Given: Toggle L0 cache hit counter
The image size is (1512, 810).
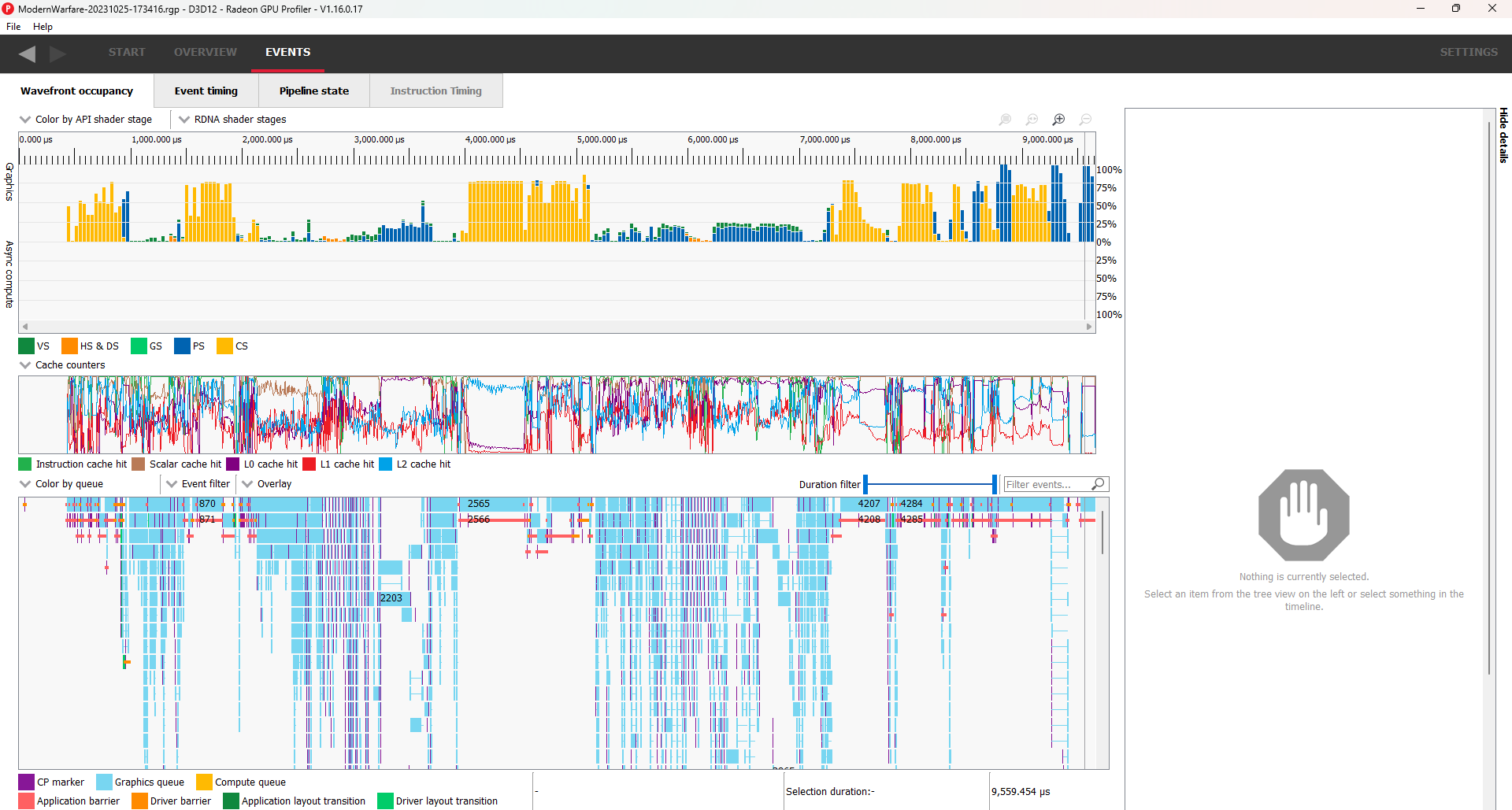Looking at the screenshot, I should (232, 464).
